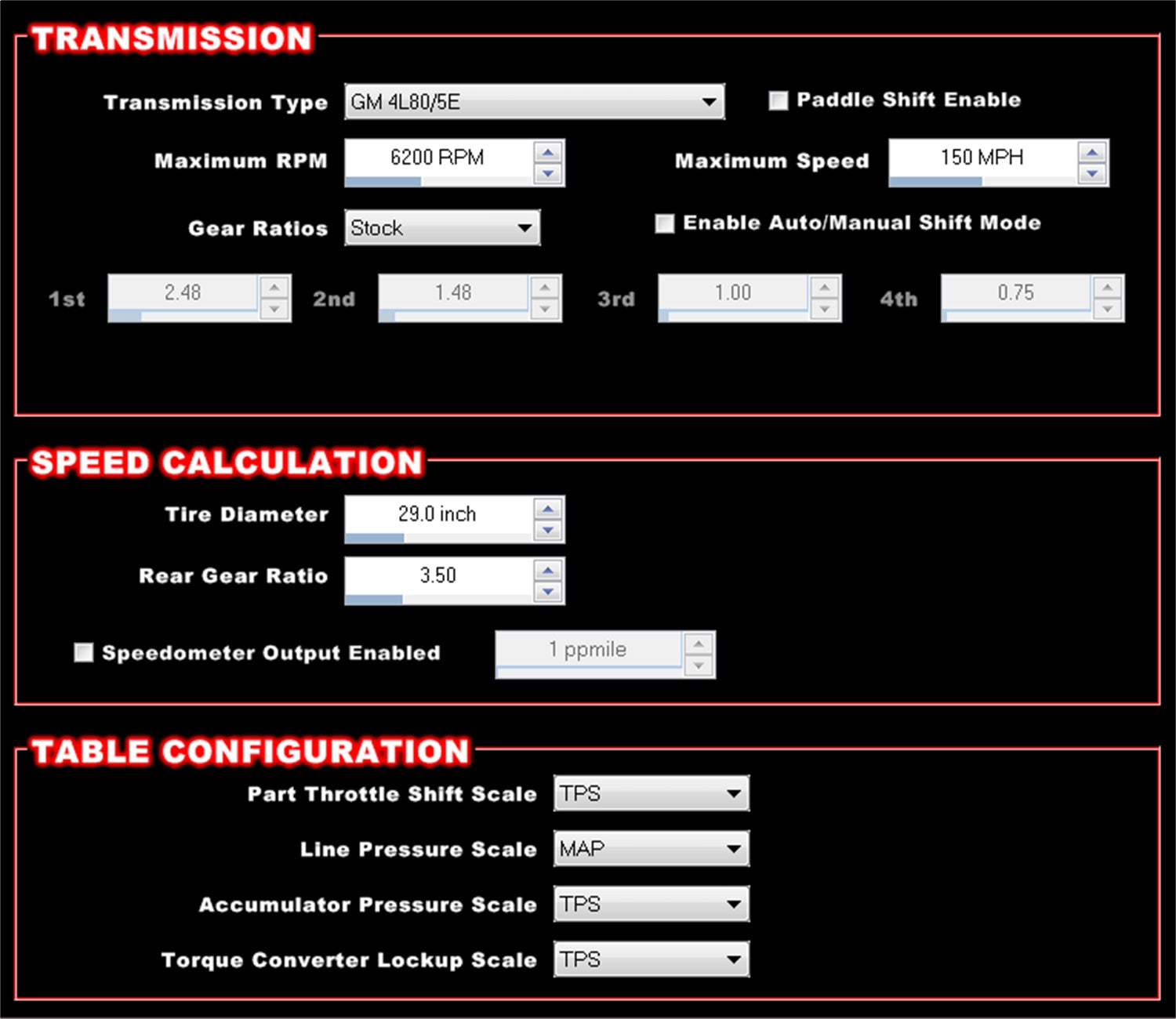Check Enable Auto/Manual Shift Mode
Viewport: 1176px width, 1019px height.
click(664, 223)
